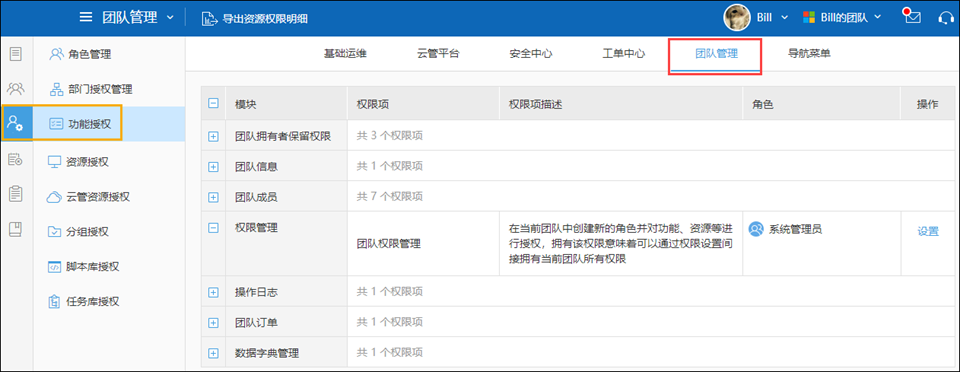
Task: Click the mail notification icon
Action: 913,17
